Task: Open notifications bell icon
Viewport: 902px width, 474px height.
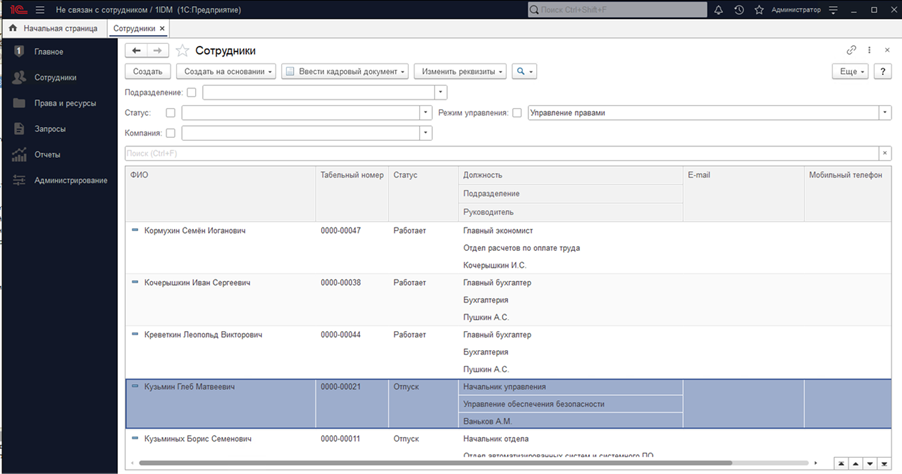Action: point(718,10)
